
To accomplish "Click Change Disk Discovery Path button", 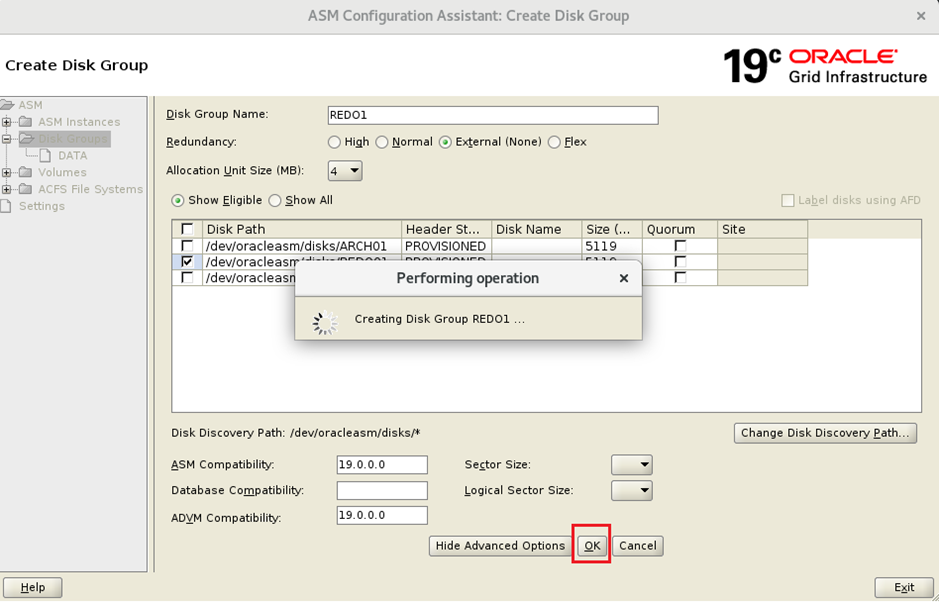I will coord(825,433).
